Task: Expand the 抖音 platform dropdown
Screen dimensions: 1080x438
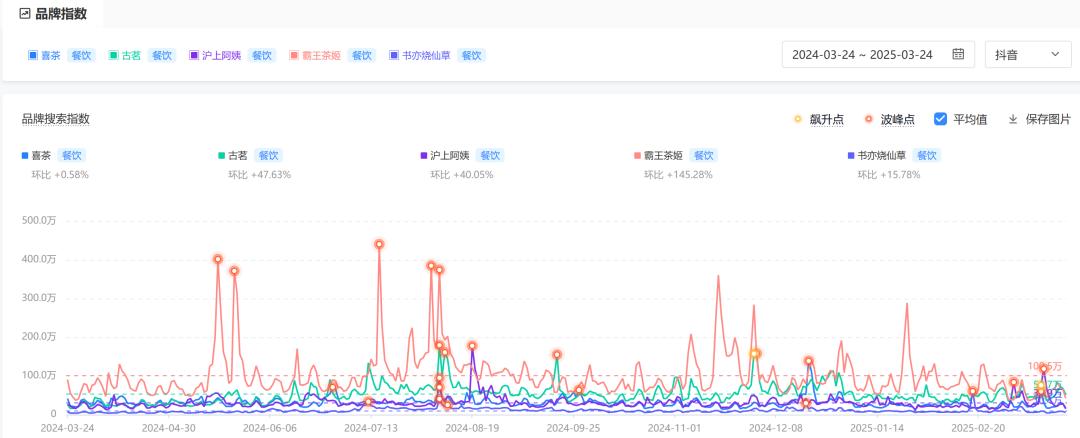Action: click(1028, 54)
